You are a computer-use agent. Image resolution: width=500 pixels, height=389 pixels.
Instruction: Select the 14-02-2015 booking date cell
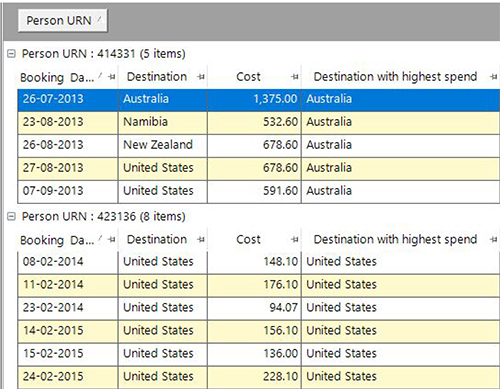(68, 330)
